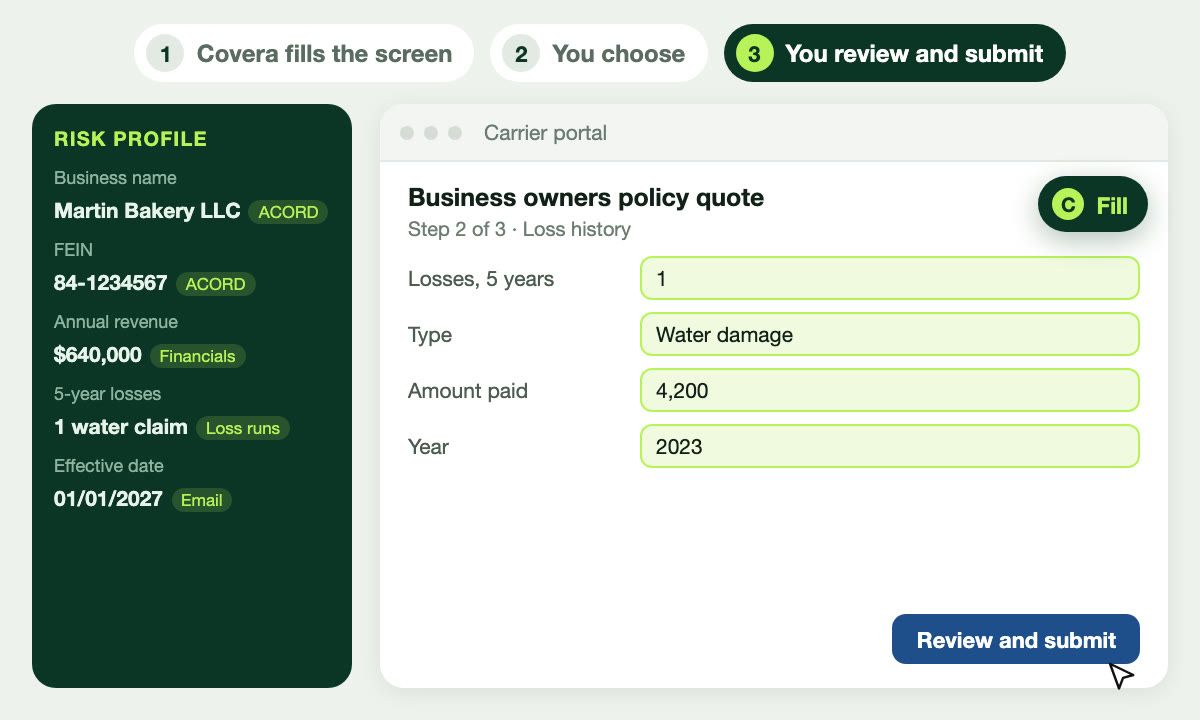Click the Loss runs source tag
This screenshot has width=1200, height=720.
pyautogui.click(x=243, y=428)
